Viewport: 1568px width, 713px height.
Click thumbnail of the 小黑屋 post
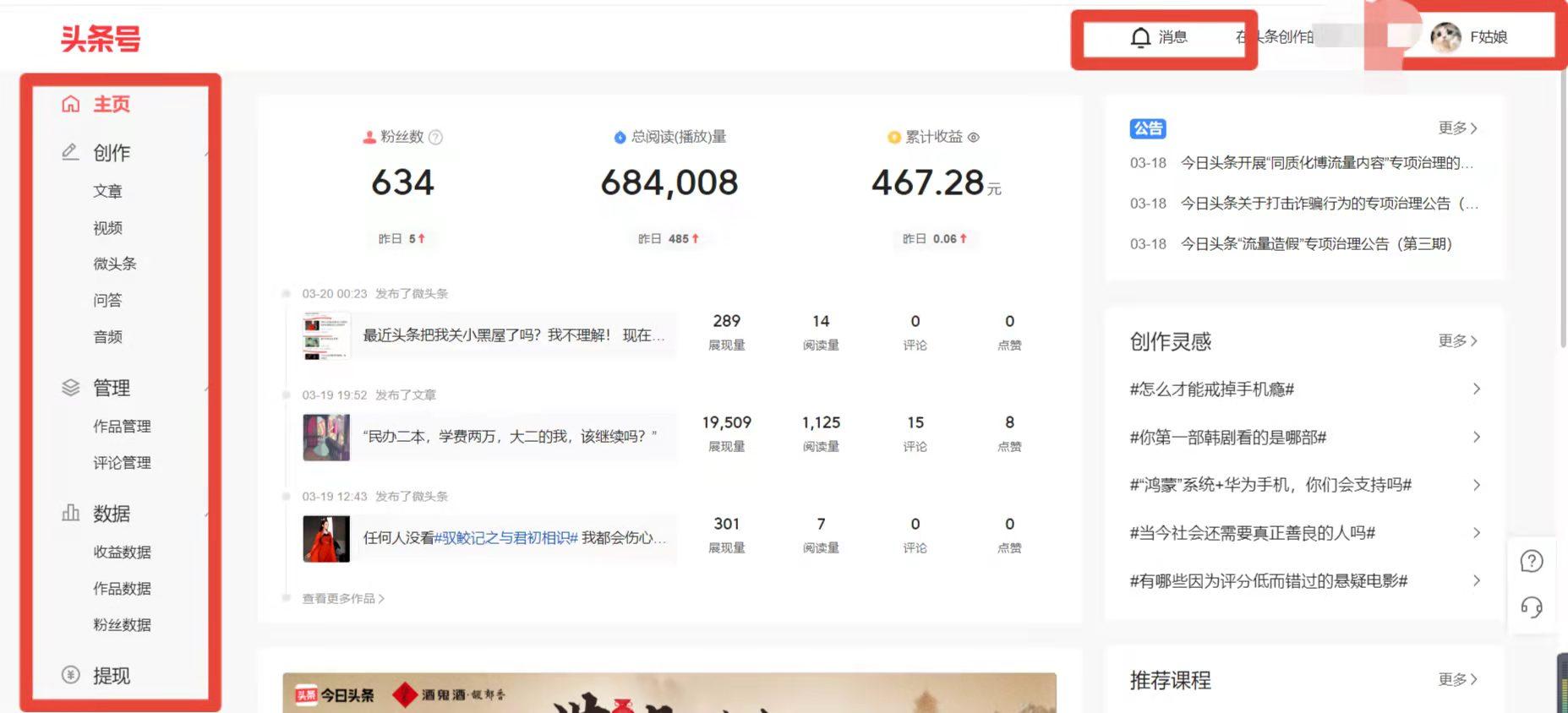click(x=326, y=335)
